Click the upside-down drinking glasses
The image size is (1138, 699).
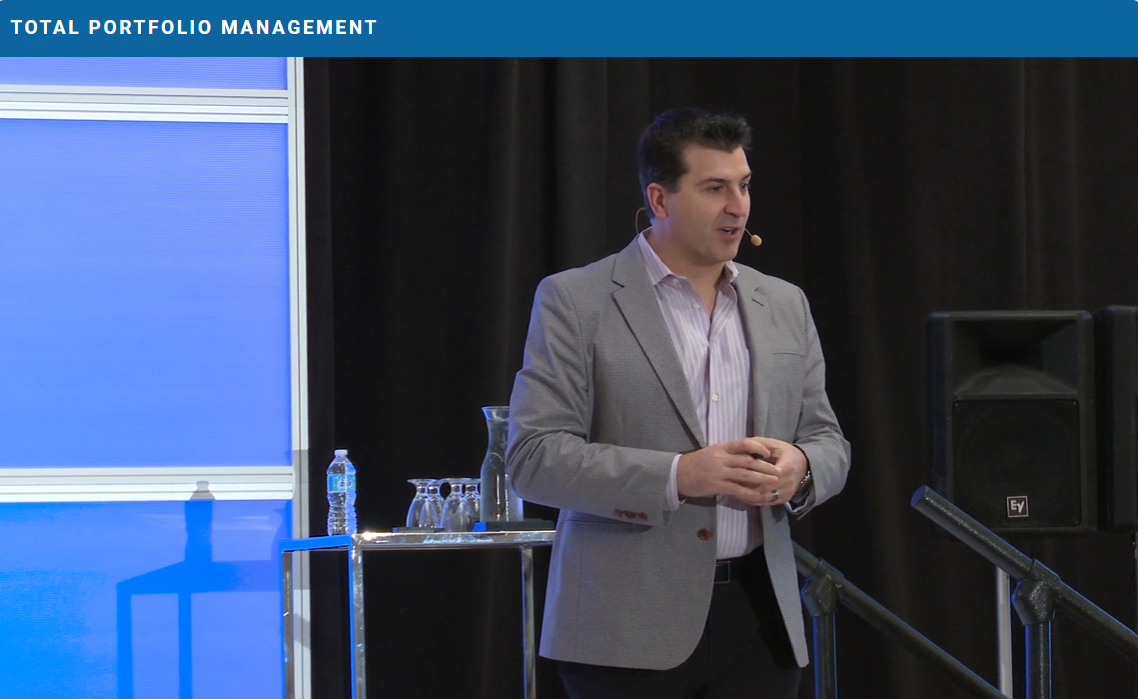coord(442,503)
